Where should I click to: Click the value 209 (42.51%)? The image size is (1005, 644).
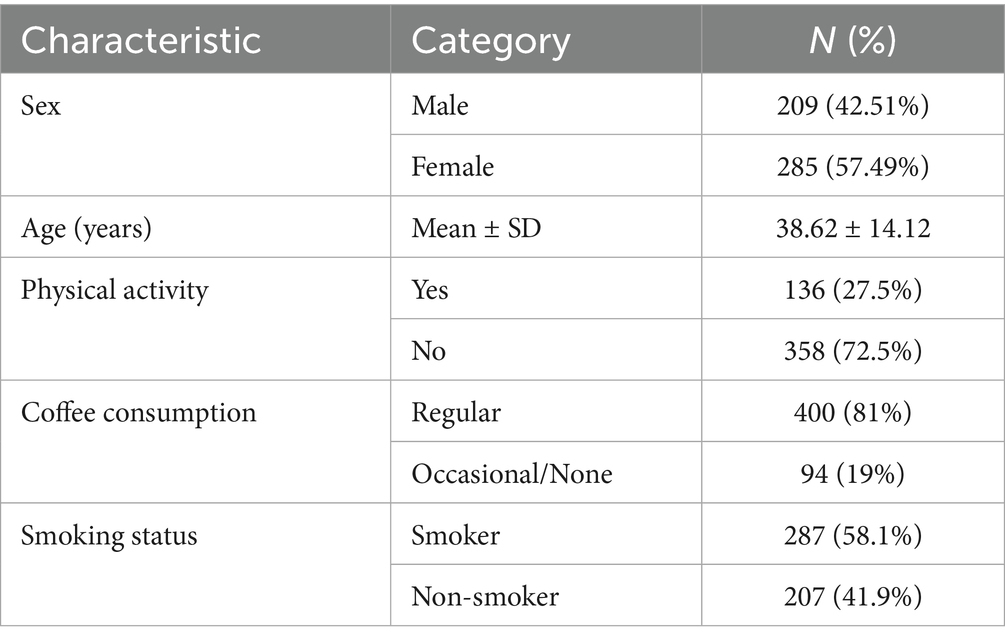coord(853,105)
